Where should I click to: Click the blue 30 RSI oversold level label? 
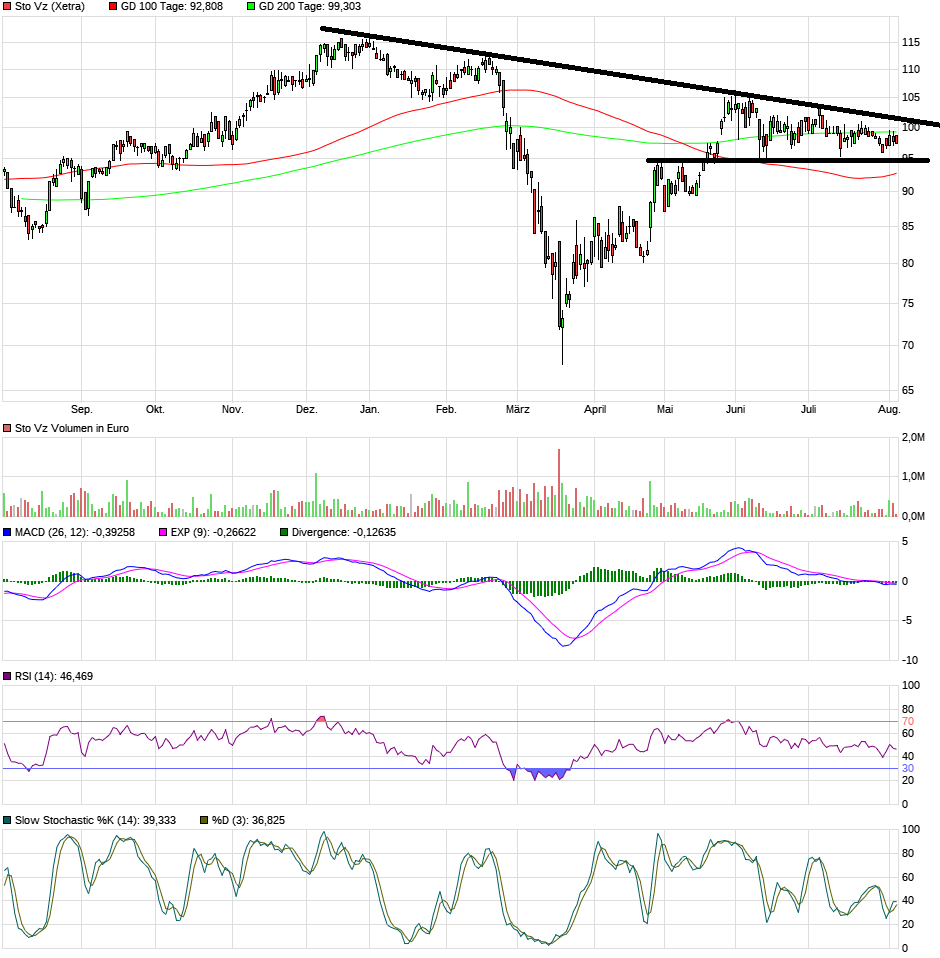click(x=908, y=768)
